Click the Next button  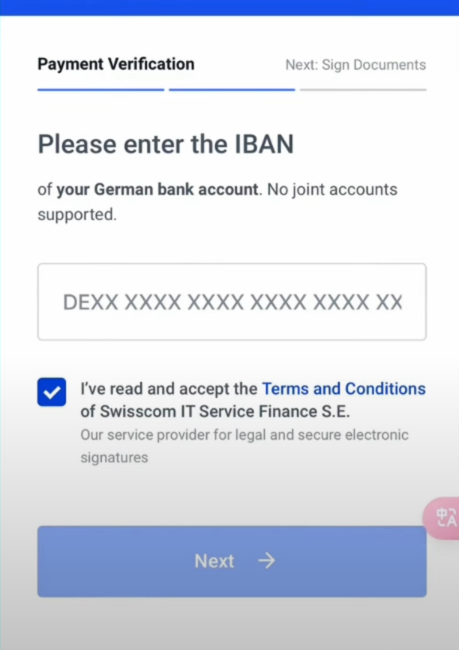tap(232, 561)
